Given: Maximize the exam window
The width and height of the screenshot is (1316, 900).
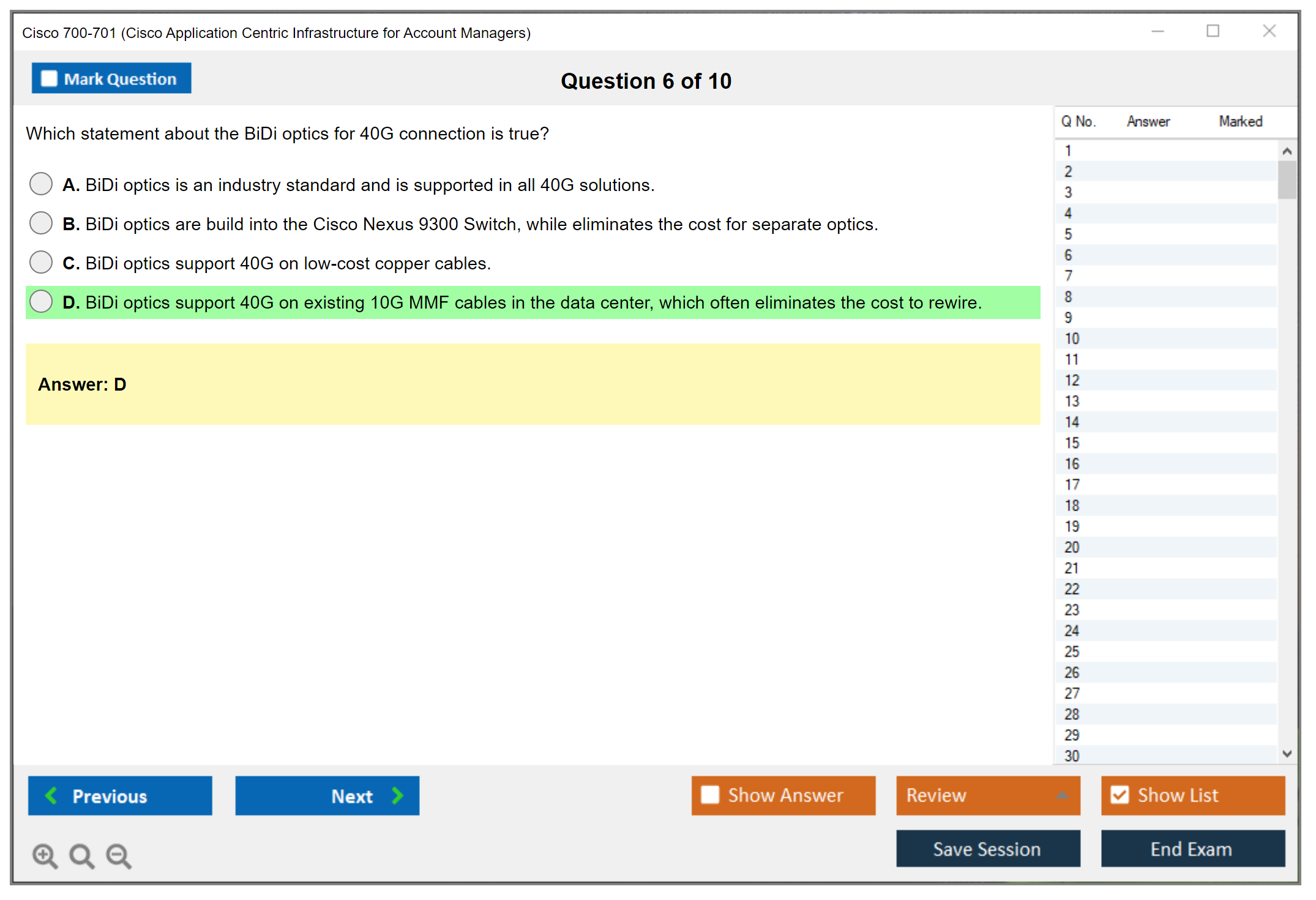Looking at the screenshot, I should click(x=1213, y=31).
